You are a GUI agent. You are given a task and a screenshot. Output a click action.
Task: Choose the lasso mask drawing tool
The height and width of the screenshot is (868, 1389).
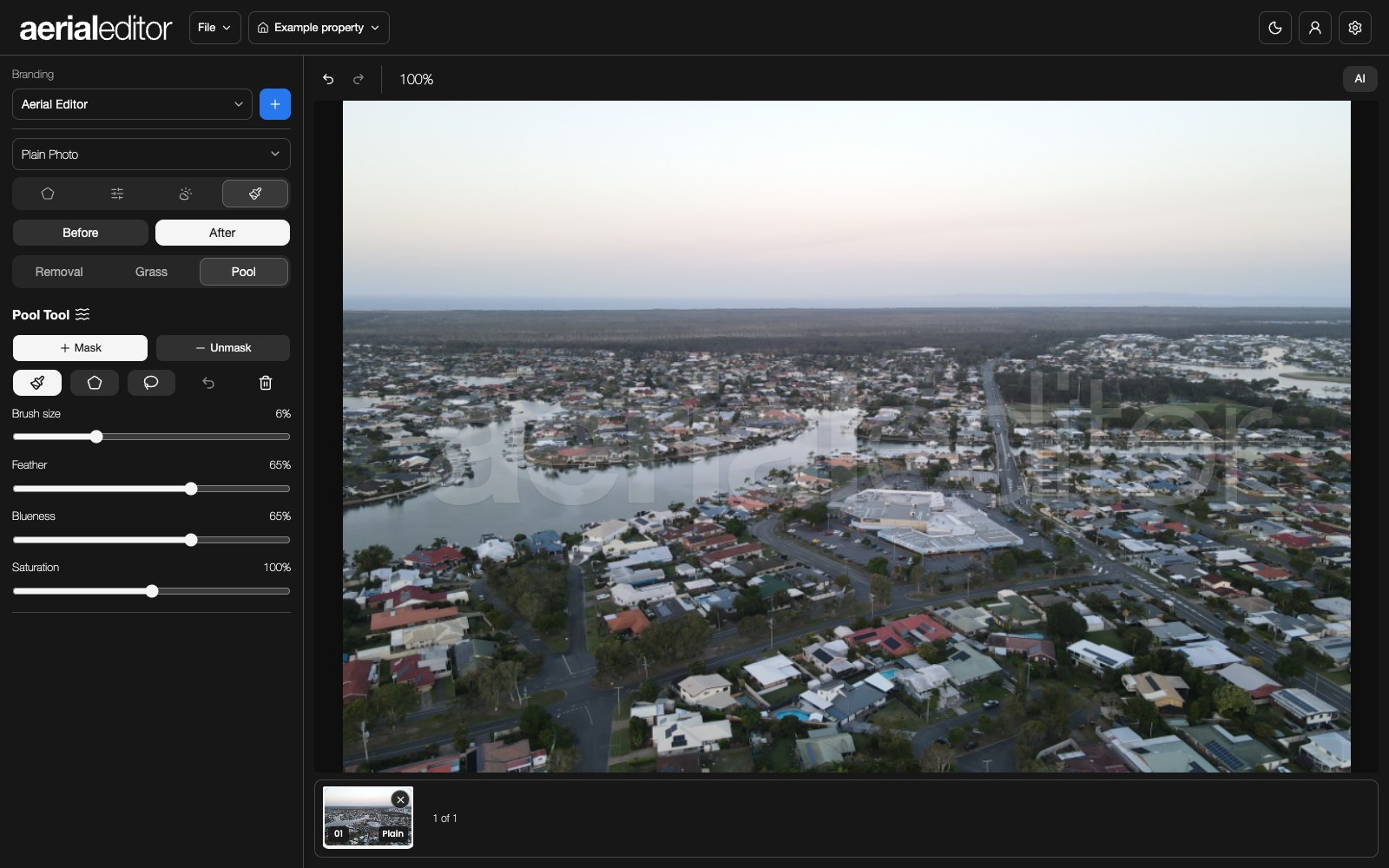[151, 383]
